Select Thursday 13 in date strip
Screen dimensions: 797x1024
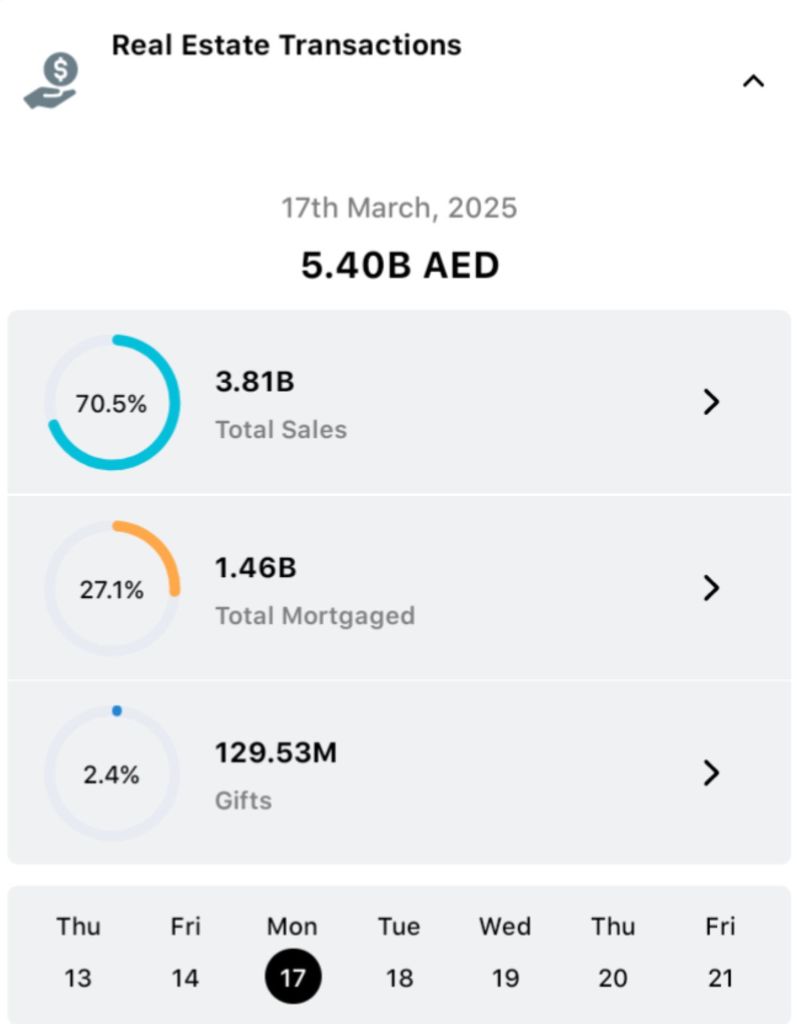click(x=78, y=952)
